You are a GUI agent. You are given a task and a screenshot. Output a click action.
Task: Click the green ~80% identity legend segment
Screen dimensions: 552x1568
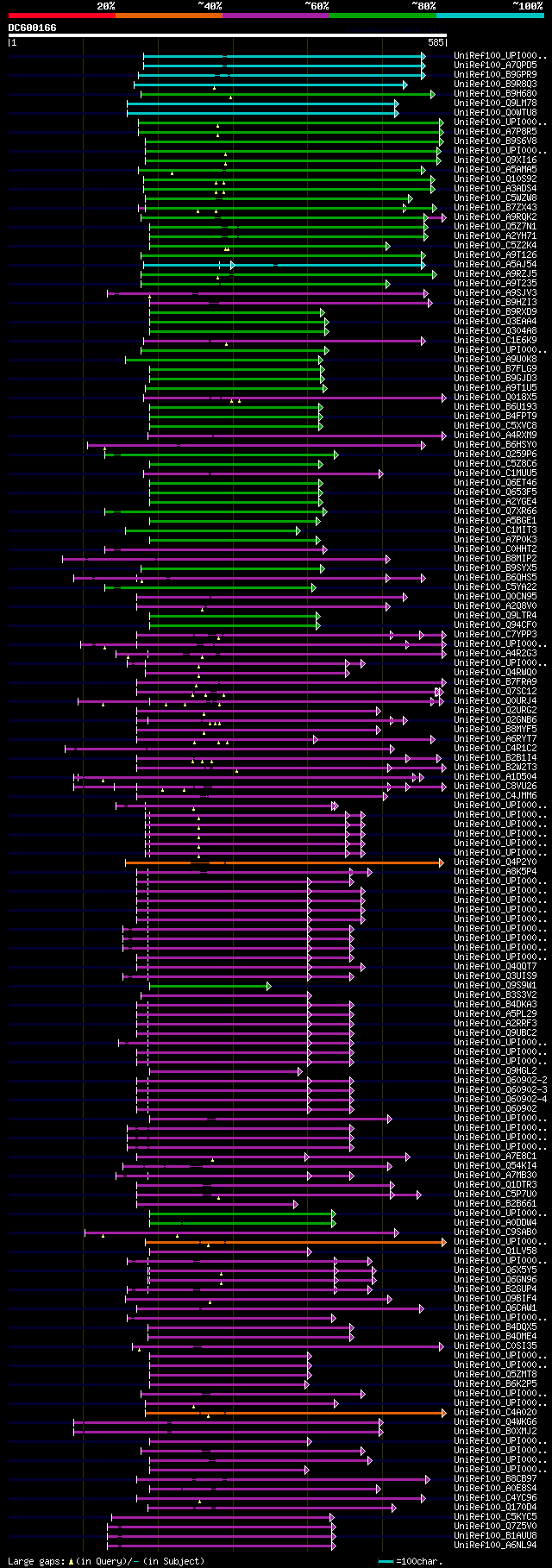coord(383,15)
